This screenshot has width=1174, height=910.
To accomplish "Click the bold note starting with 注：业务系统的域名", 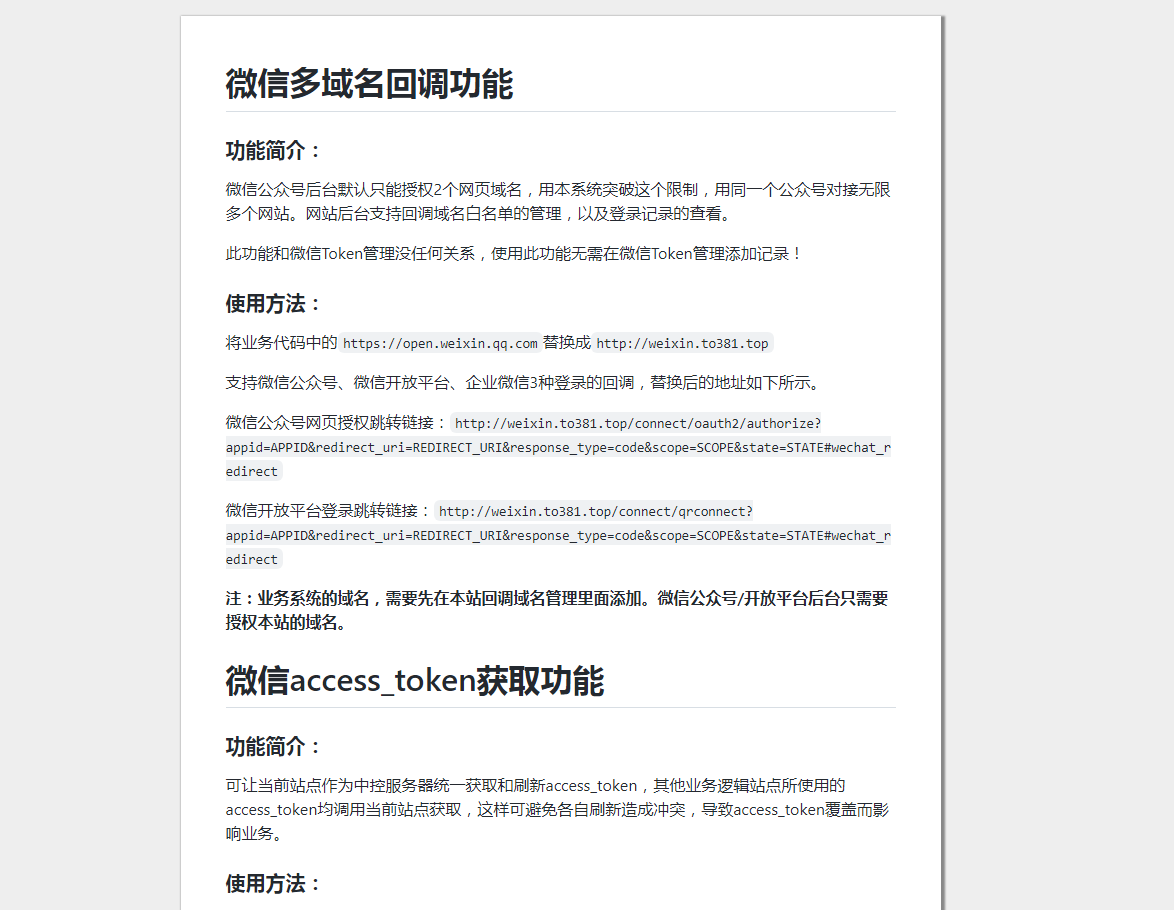I will 556,599.
